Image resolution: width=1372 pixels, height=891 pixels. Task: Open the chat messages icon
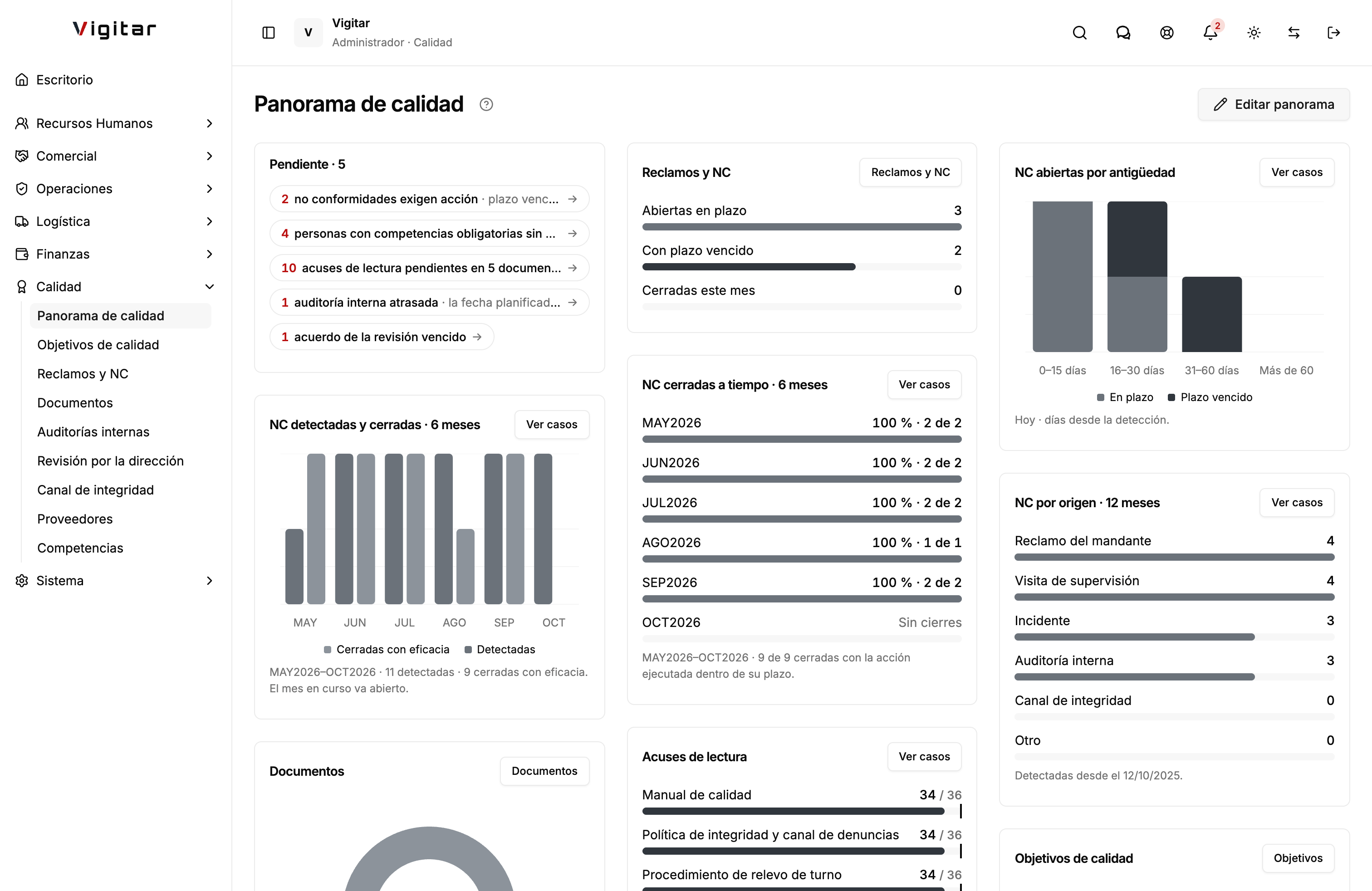pos(1123,33)
